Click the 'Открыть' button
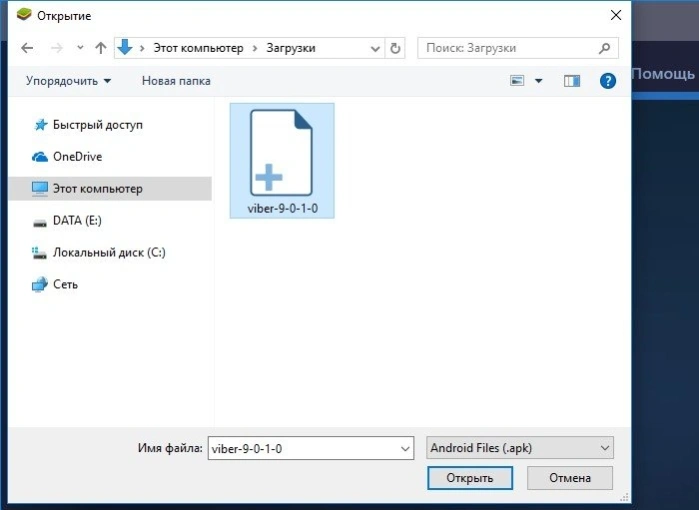Viewport: 699px width, 510px height. pyautogui.click(x=470, y=478)
